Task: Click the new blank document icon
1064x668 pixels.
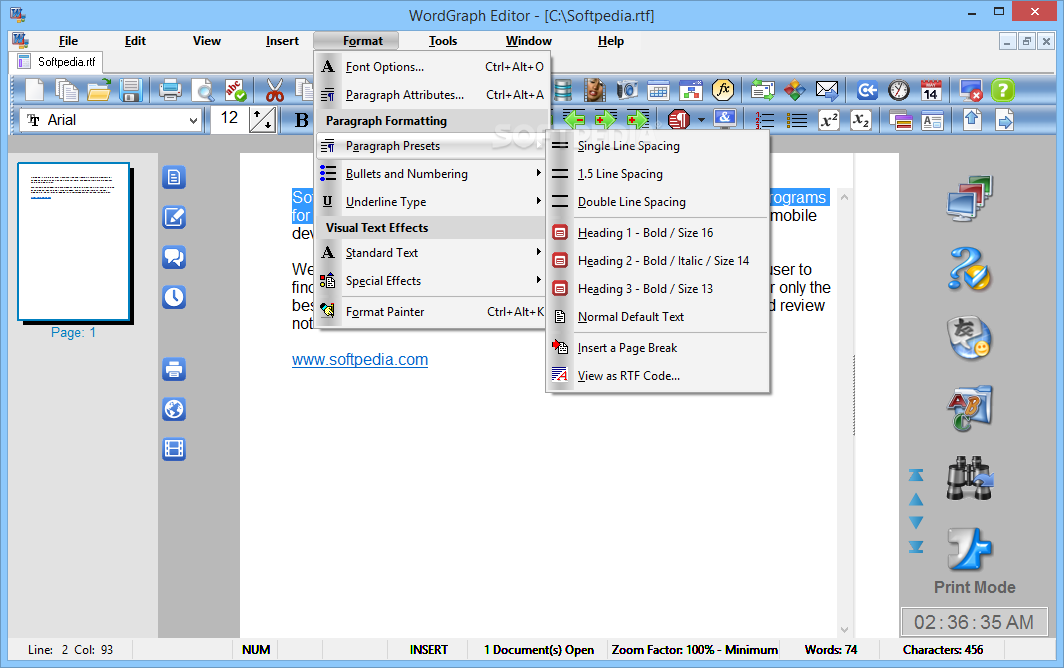Action: pos(34,90)
